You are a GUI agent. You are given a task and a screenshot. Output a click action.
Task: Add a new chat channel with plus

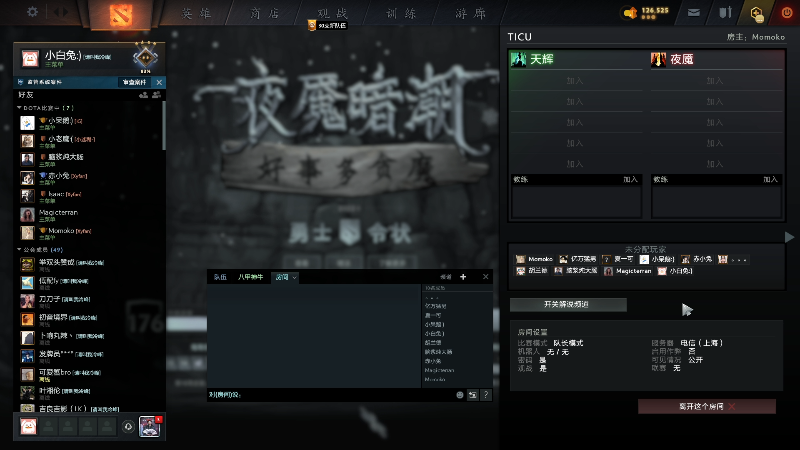point(463,277)
